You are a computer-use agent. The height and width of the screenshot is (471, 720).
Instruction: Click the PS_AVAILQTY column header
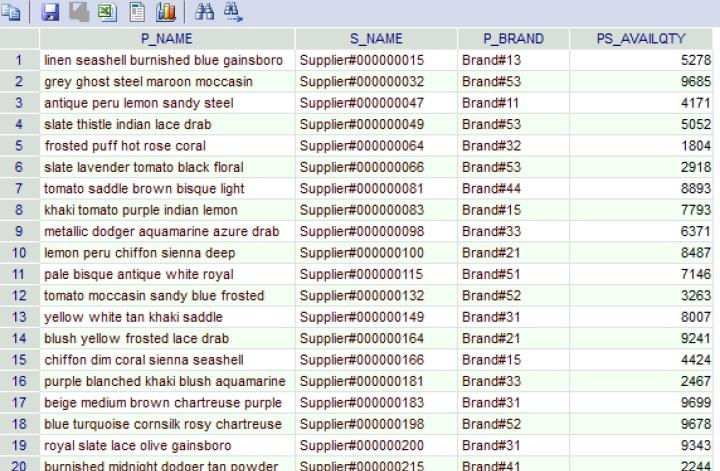click(x=641, y=39)
